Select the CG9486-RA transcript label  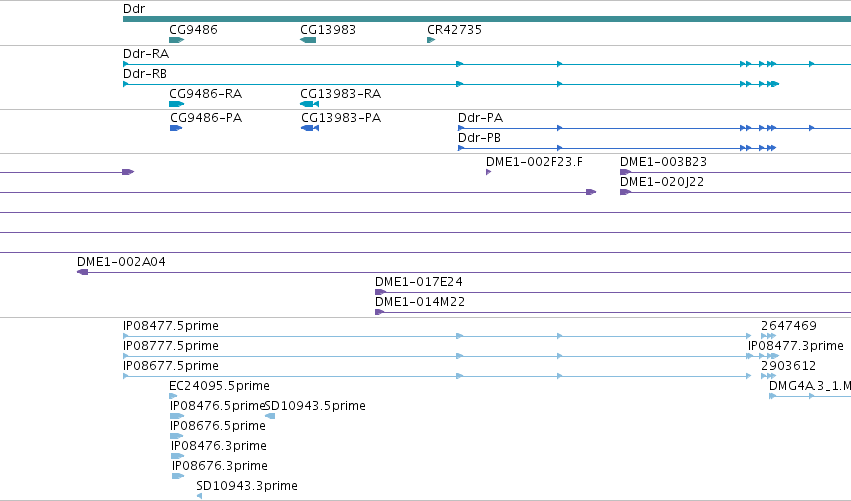tap(206, 94)
